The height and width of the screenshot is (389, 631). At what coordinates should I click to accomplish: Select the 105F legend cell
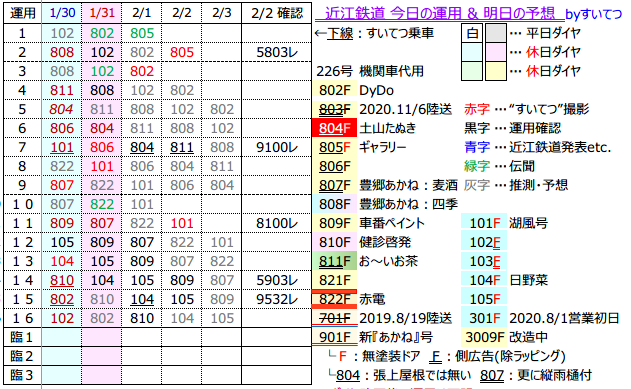(484, 299)
